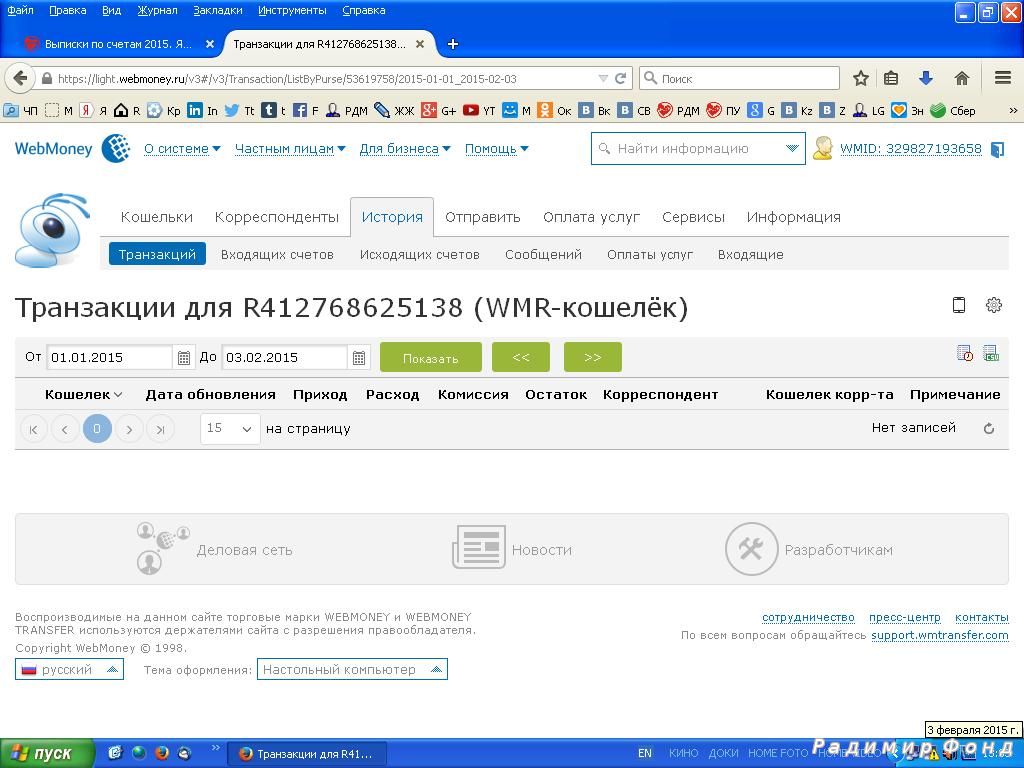Jump to the first page of results
The height and width of the screenshot is (768, 1024).
(33, 429)
